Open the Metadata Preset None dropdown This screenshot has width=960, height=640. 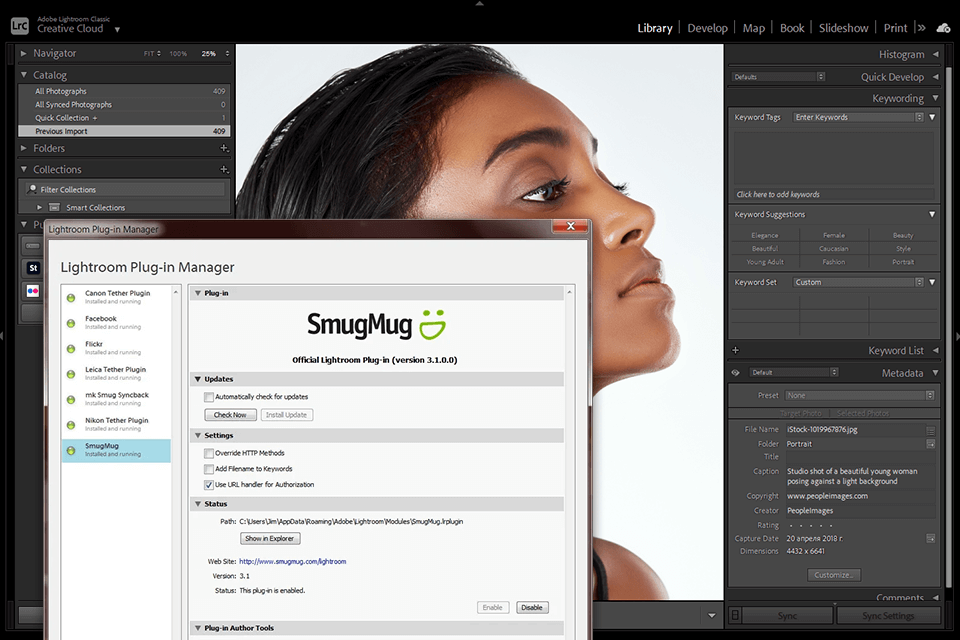pyautogui.click(x=860, y=396)
